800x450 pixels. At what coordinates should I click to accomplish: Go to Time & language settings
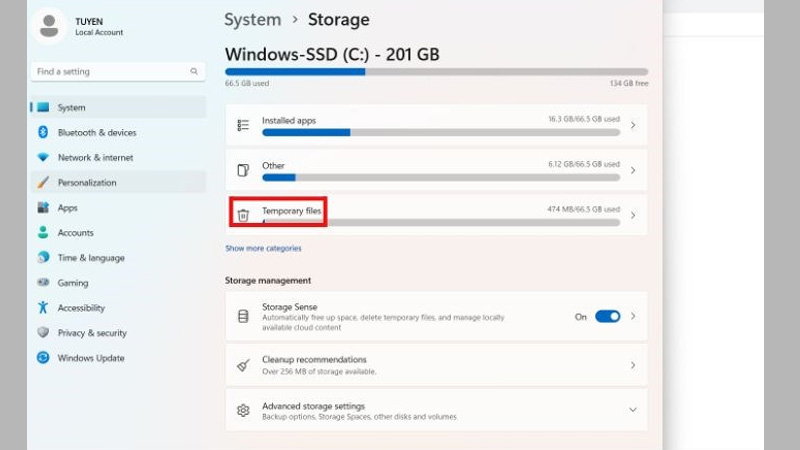tap(91, 258)
